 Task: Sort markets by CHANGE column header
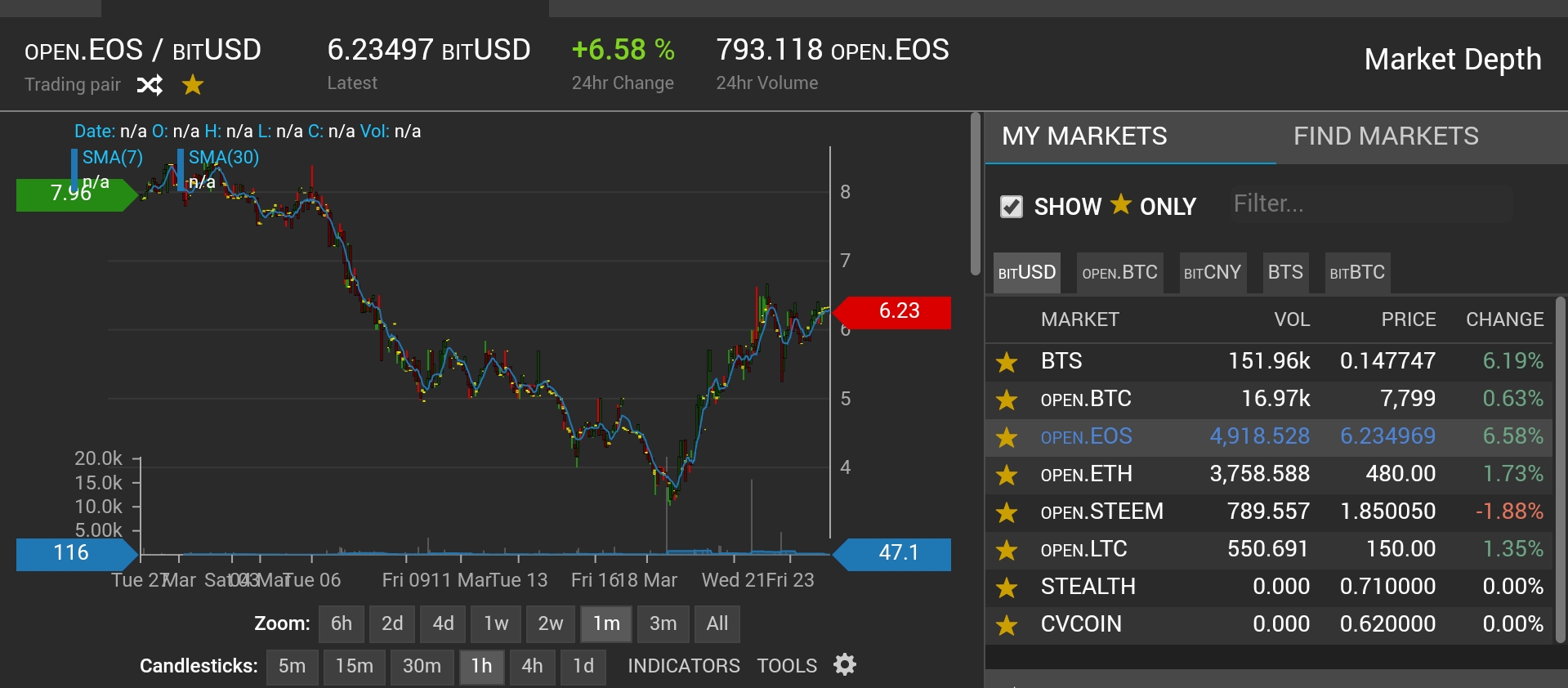coord(1504,319)
